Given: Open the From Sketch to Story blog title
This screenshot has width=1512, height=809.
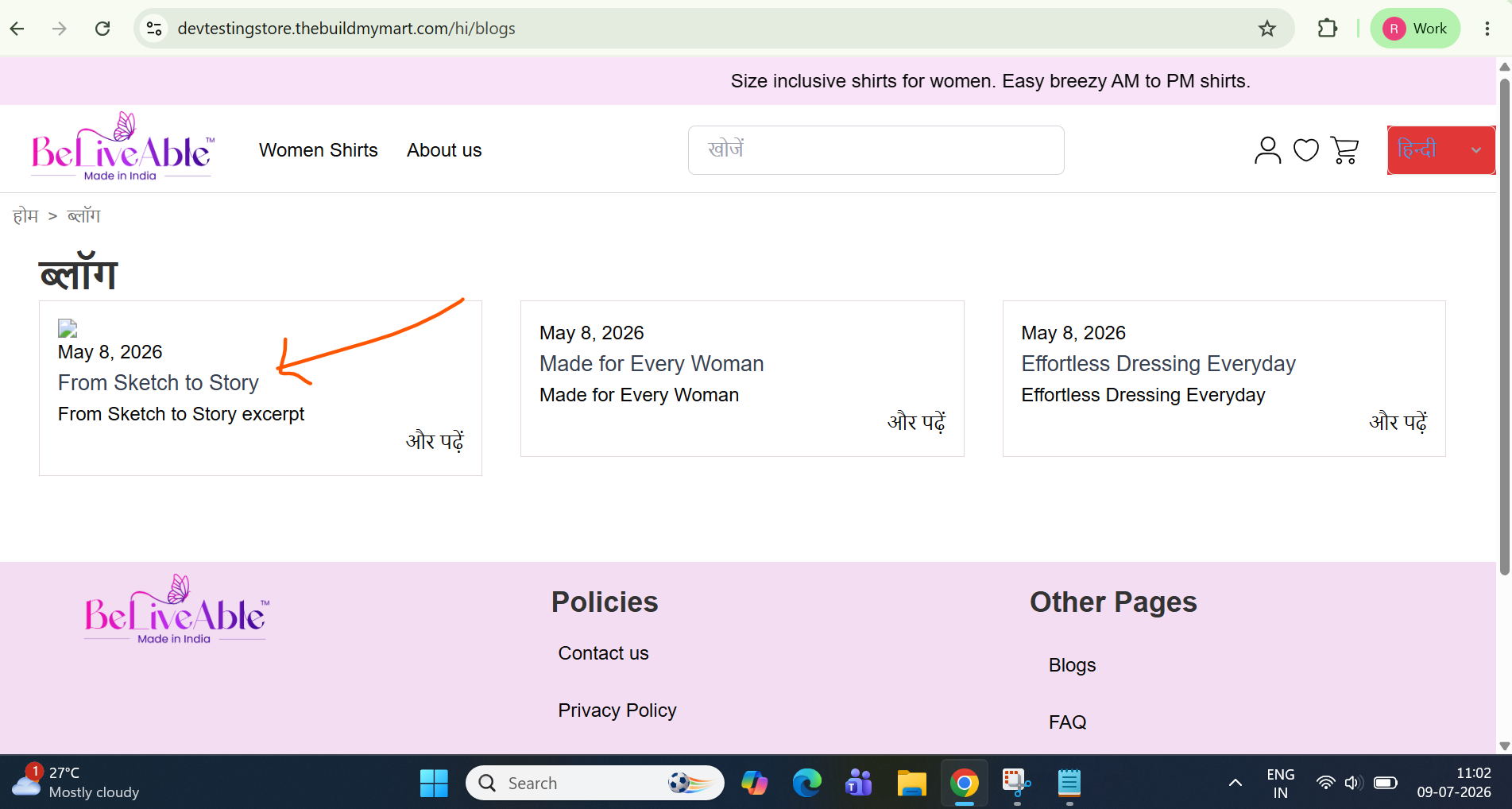Looking at the screenshot, I should (158, 383).
